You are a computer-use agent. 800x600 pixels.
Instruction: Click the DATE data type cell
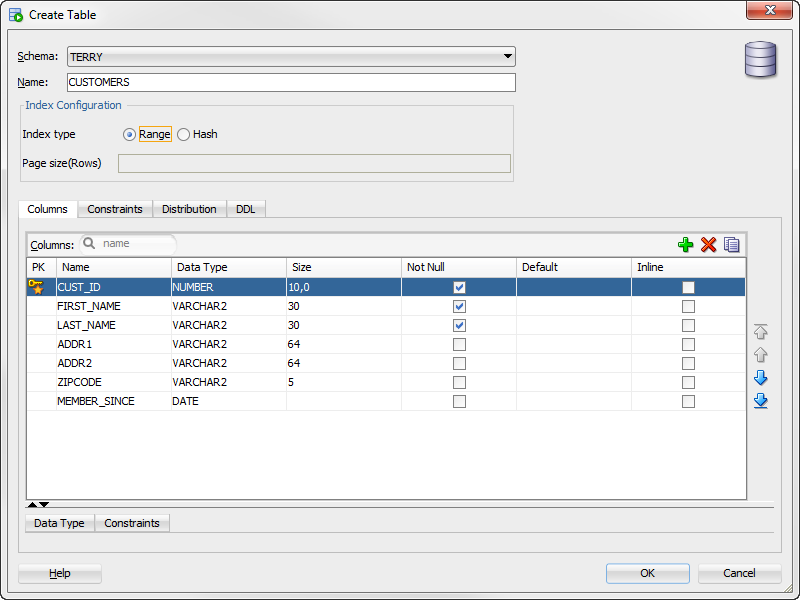point(229,402)
